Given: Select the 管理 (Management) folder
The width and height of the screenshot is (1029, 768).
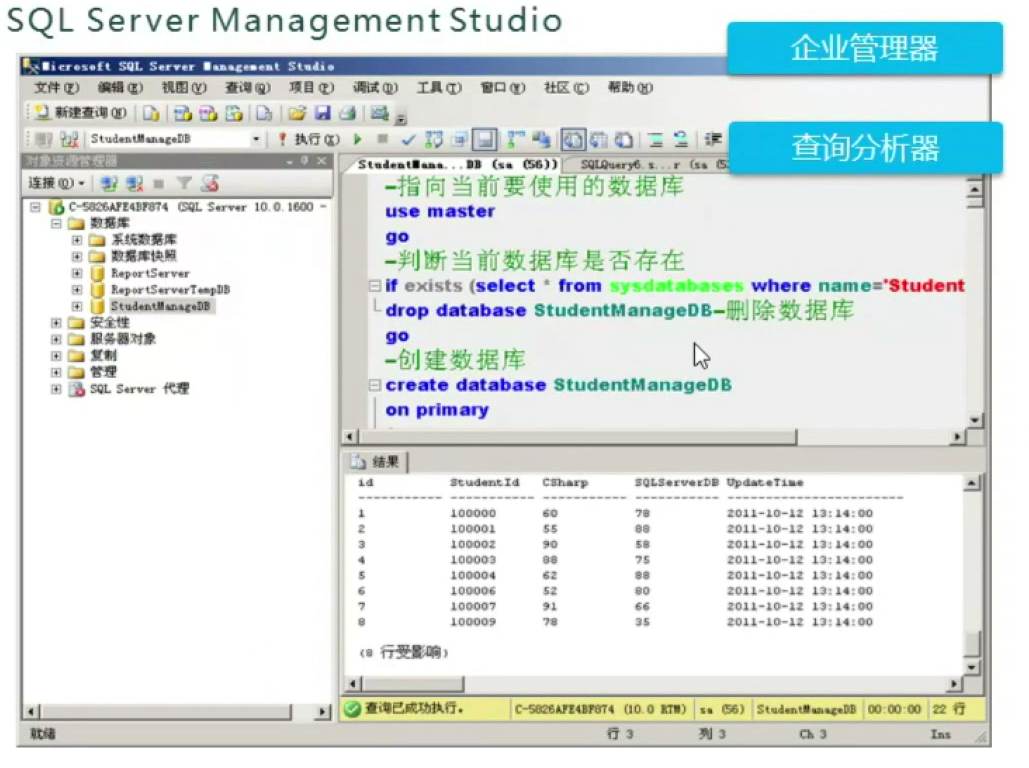Looking at the screenshot, I should [103, 372].
